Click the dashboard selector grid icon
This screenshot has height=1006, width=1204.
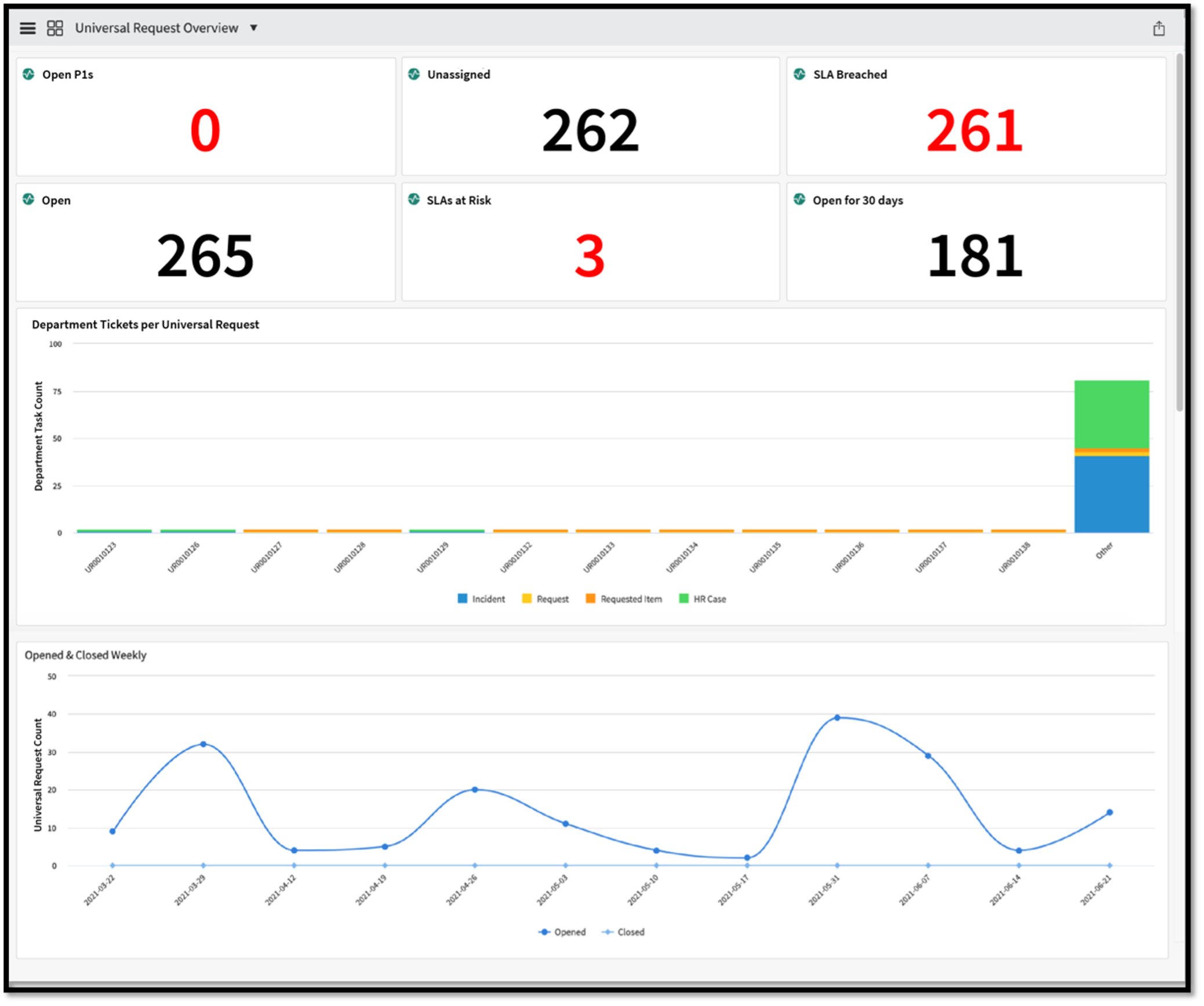click(55, 27)
